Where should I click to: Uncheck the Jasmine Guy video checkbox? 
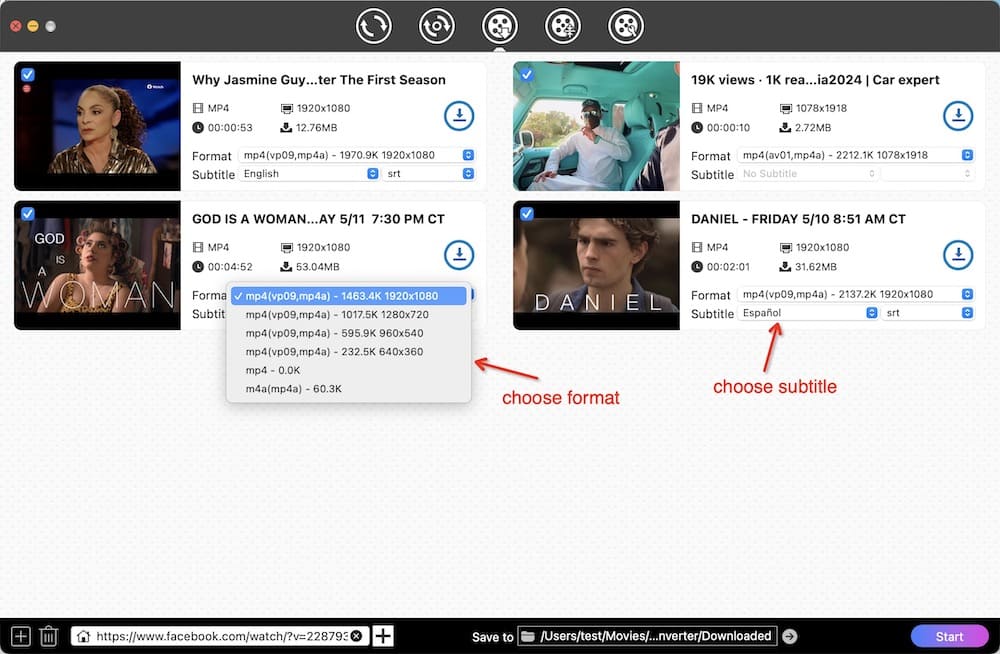click(28, 74)
